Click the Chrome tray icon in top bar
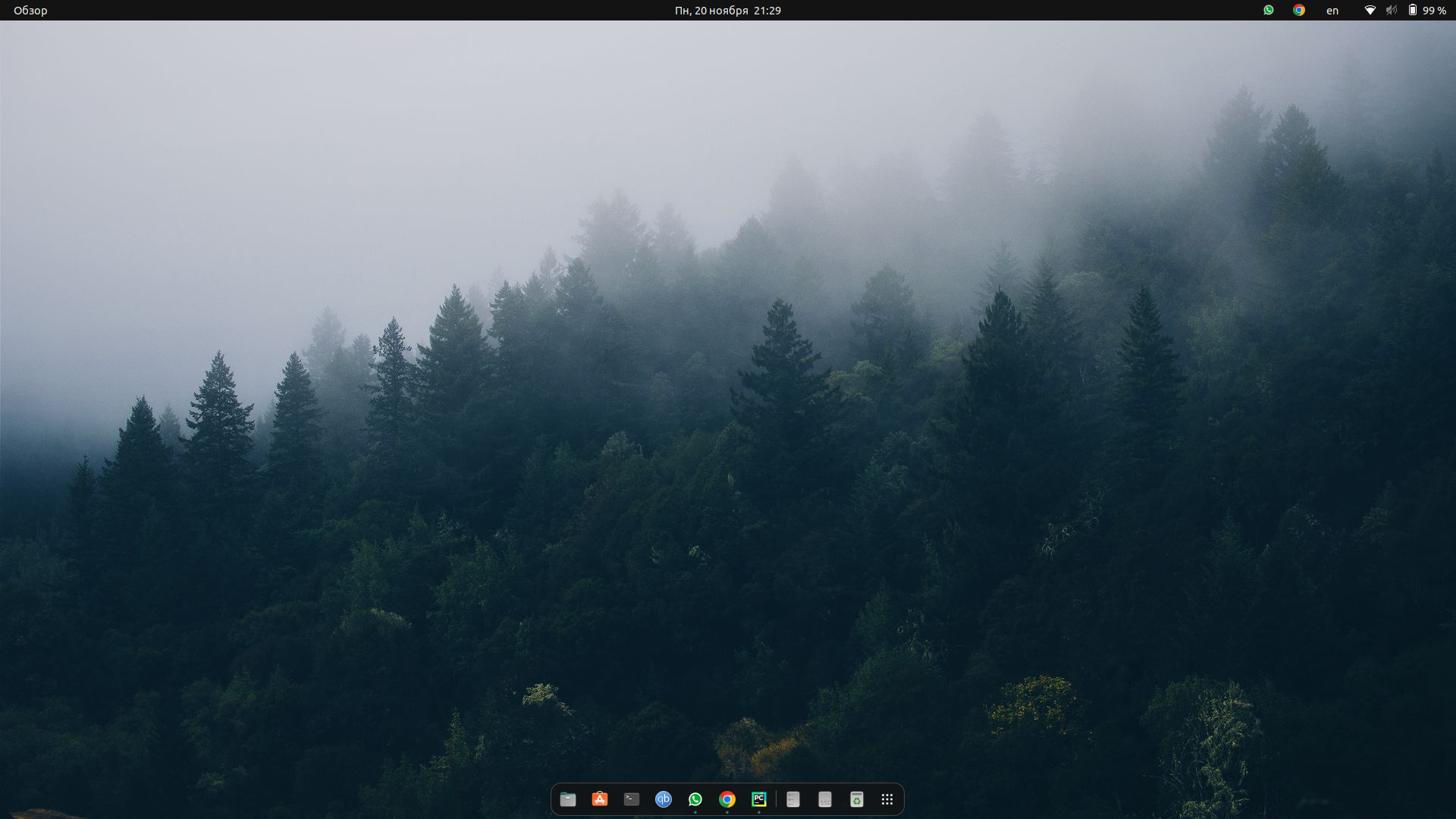This screenshot has width=1456, height=819. [x=1299, y=11]
